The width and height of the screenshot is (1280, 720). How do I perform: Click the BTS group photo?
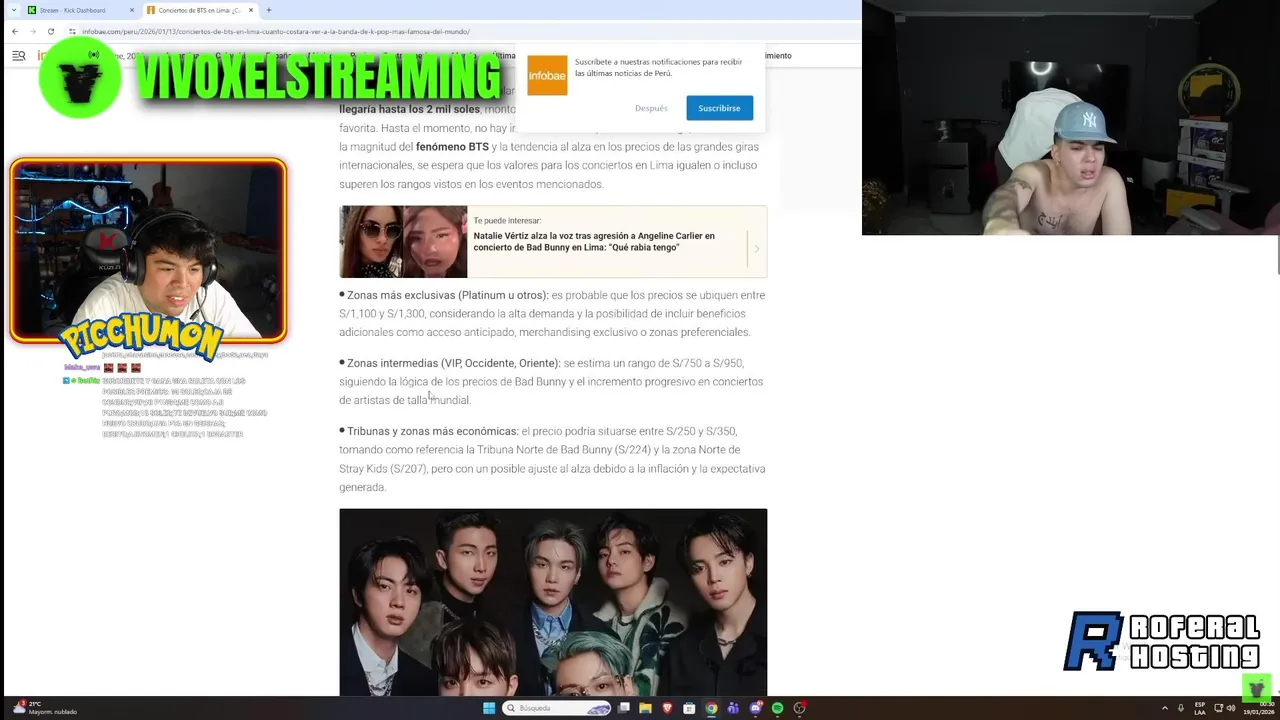coord(553,602)
